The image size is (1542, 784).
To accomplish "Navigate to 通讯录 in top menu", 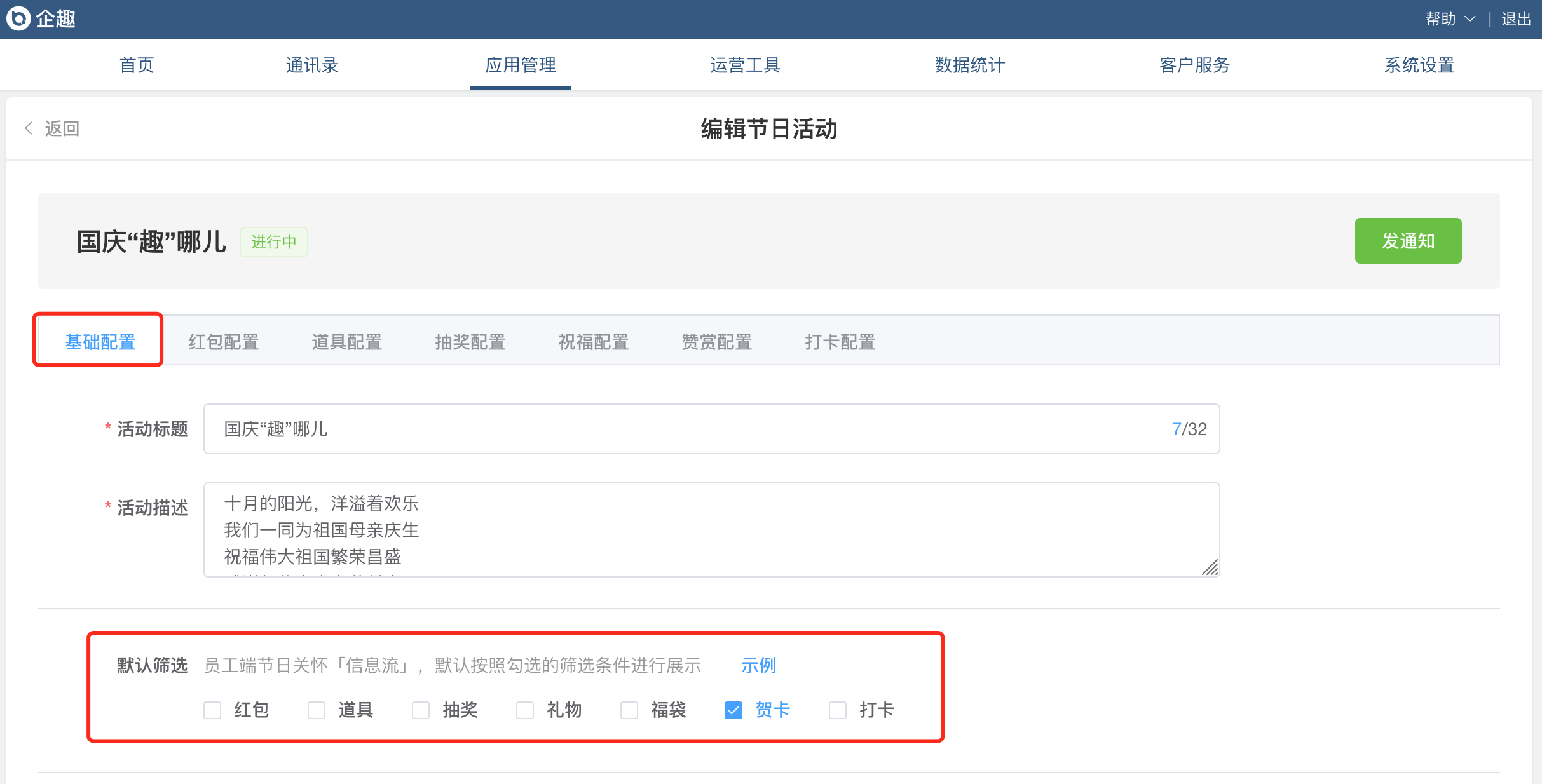I will tap(311, 65).
